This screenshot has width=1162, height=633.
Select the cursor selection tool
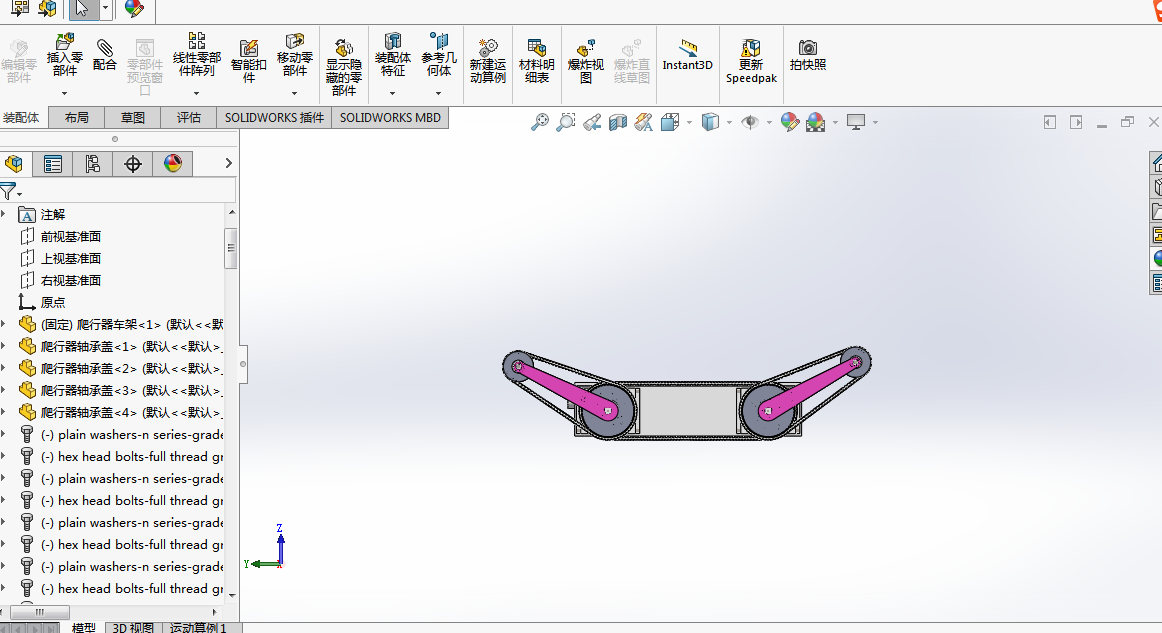click(82, 9)
